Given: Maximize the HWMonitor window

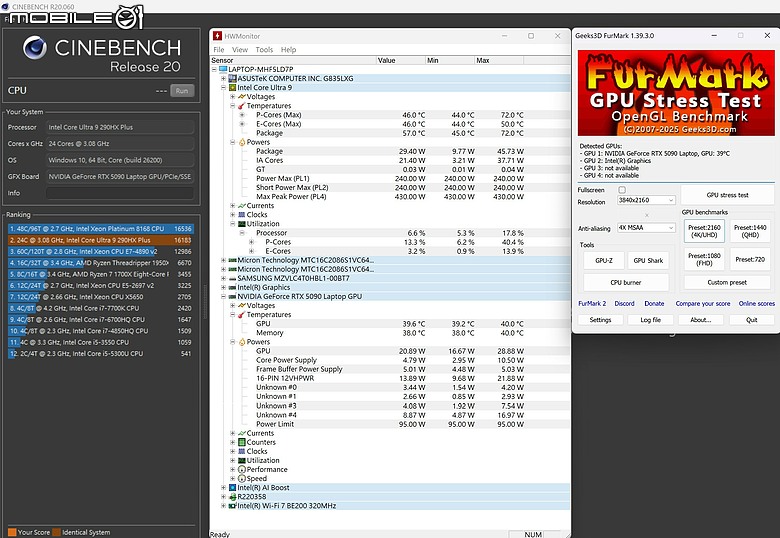Looking at the screenshot, I should click(x=531, y=36).
